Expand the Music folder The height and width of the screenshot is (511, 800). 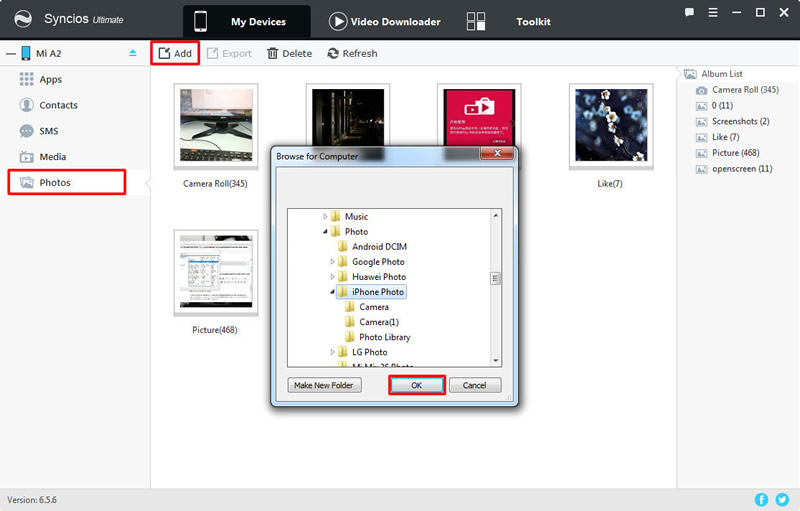click(x=325, y=216)
